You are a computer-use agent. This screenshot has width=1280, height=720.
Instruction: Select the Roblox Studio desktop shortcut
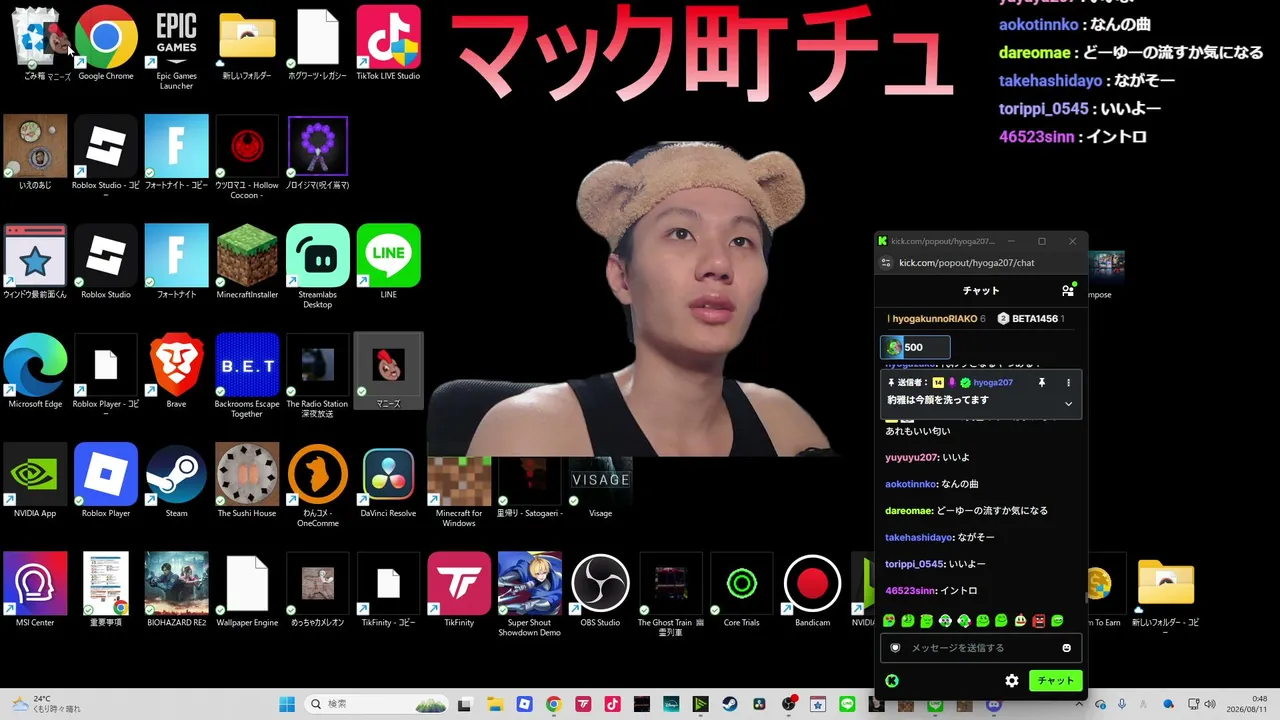[106, 260]
